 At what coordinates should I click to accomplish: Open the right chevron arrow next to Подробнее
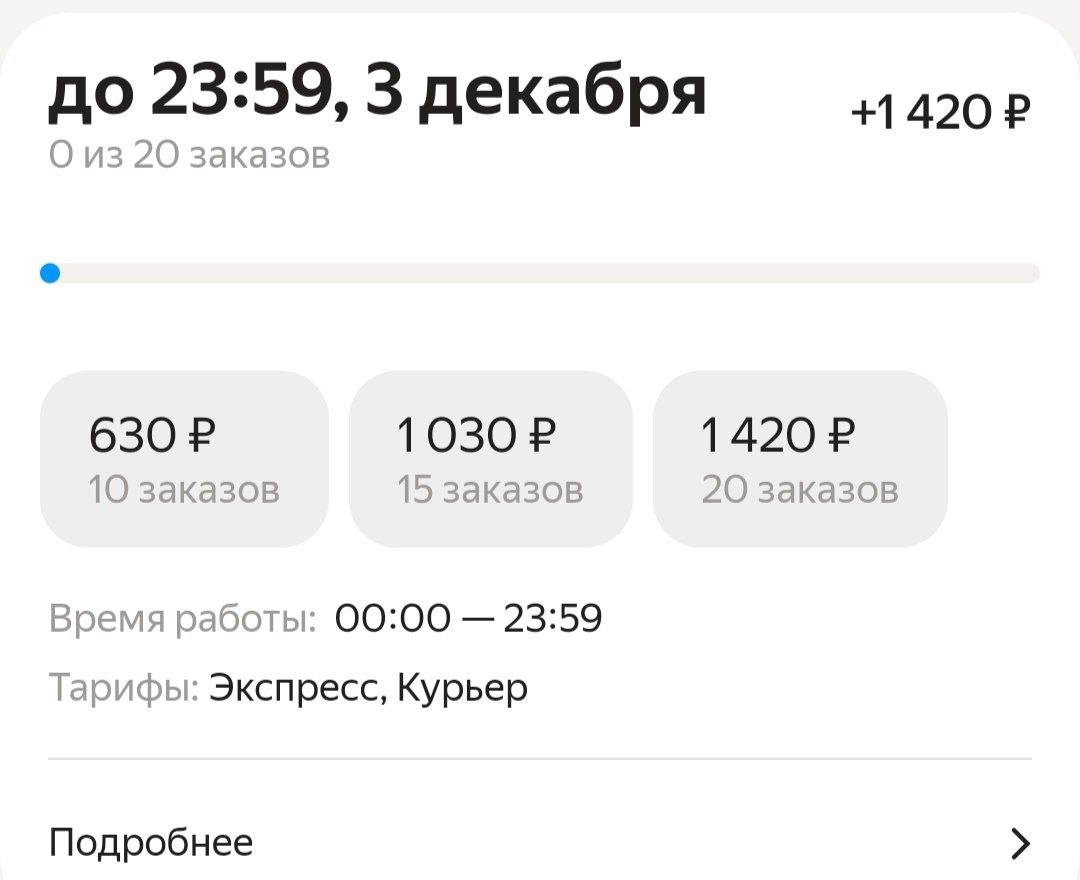[1019, 844]
